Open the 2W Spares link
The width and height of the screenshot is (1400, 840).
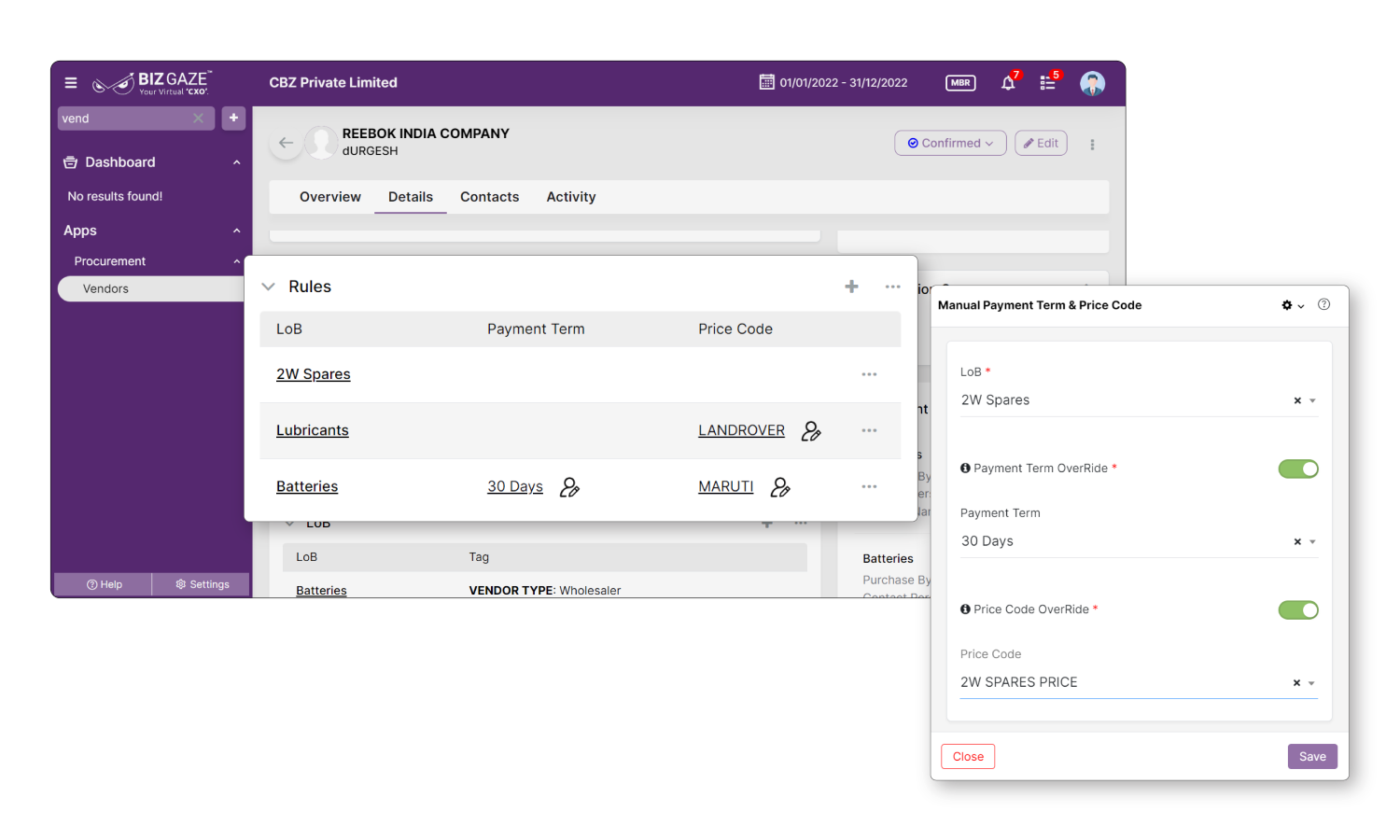point(314,374)
